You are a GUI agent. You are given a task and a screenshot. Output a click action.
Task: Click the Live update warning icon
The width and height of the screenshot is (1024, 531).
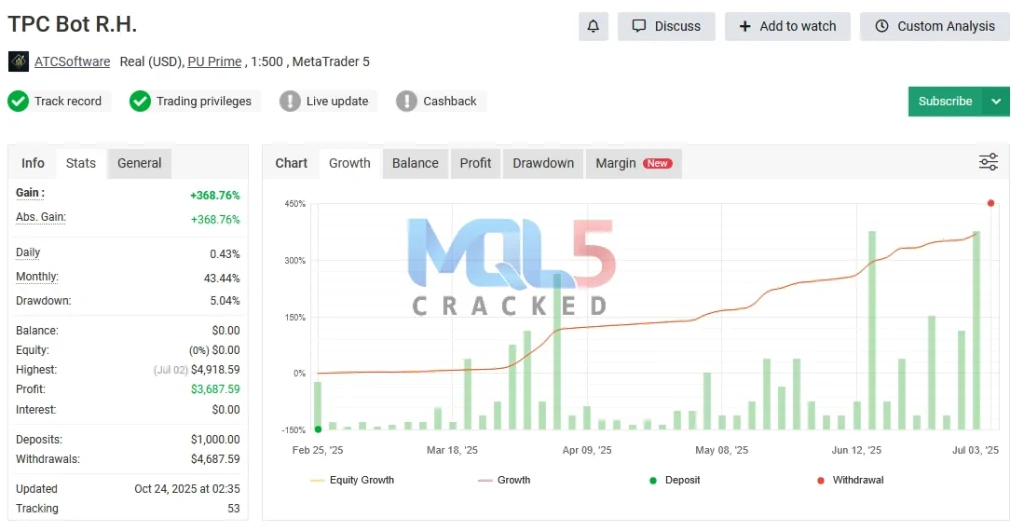coord(290,101)
